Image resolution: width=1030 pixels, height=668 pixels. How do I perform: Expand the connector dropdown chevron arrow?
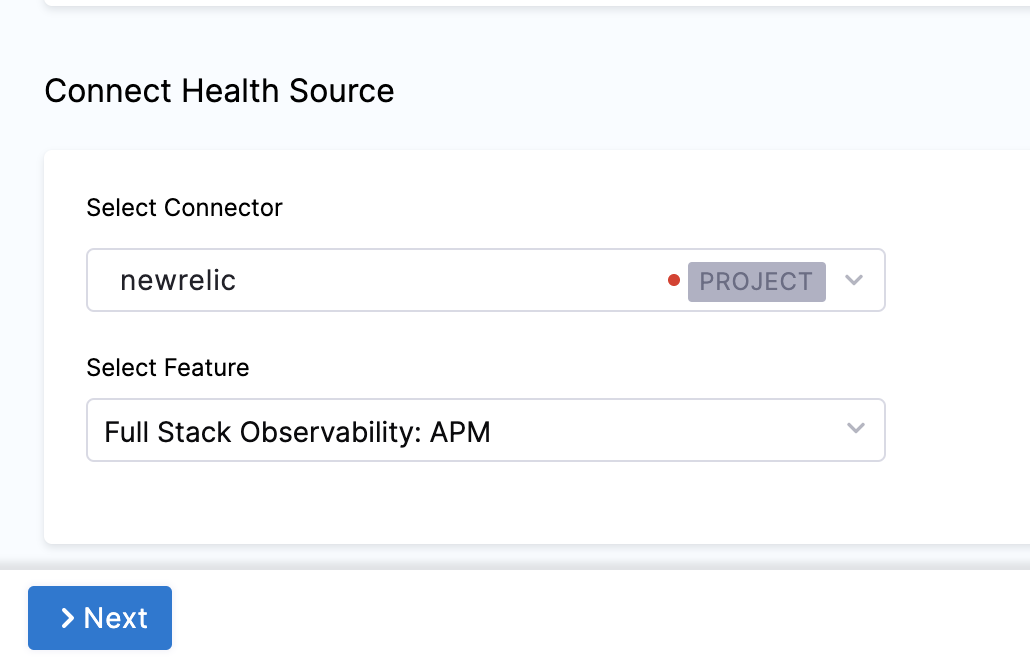[x=853, y=280]
